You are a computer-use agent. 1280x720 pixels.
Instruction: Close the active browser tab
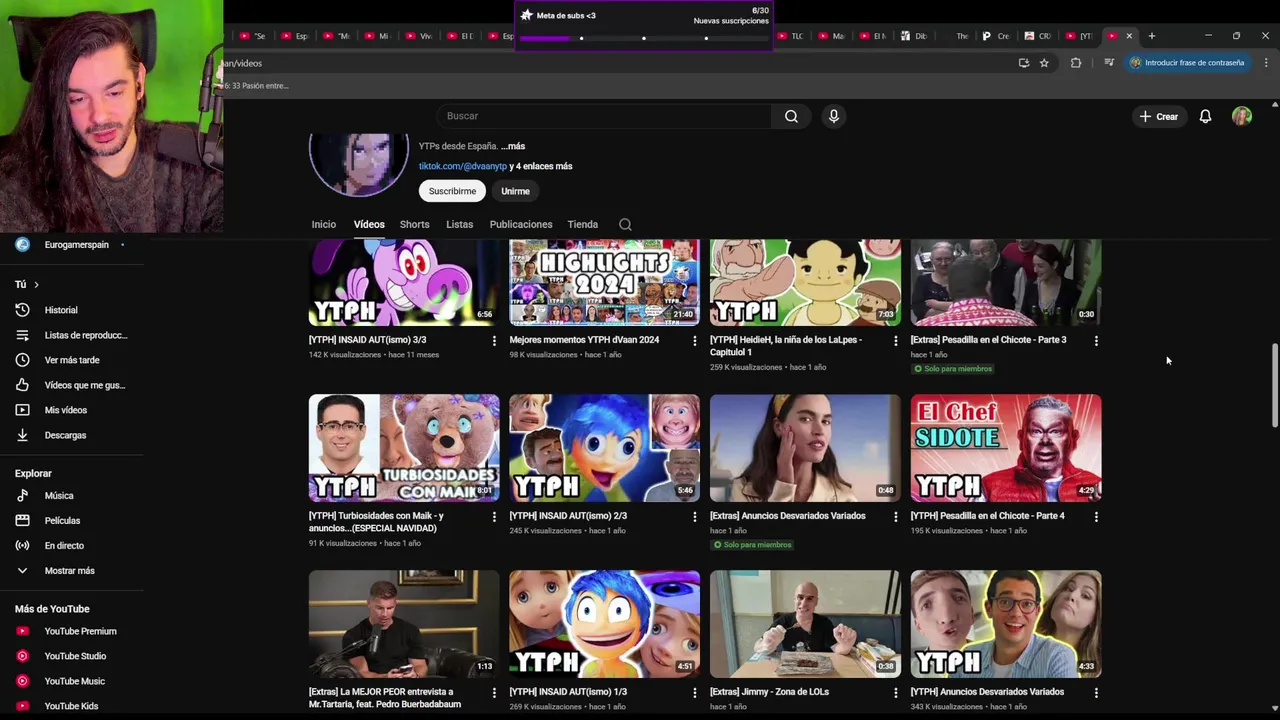point(1129,36)
